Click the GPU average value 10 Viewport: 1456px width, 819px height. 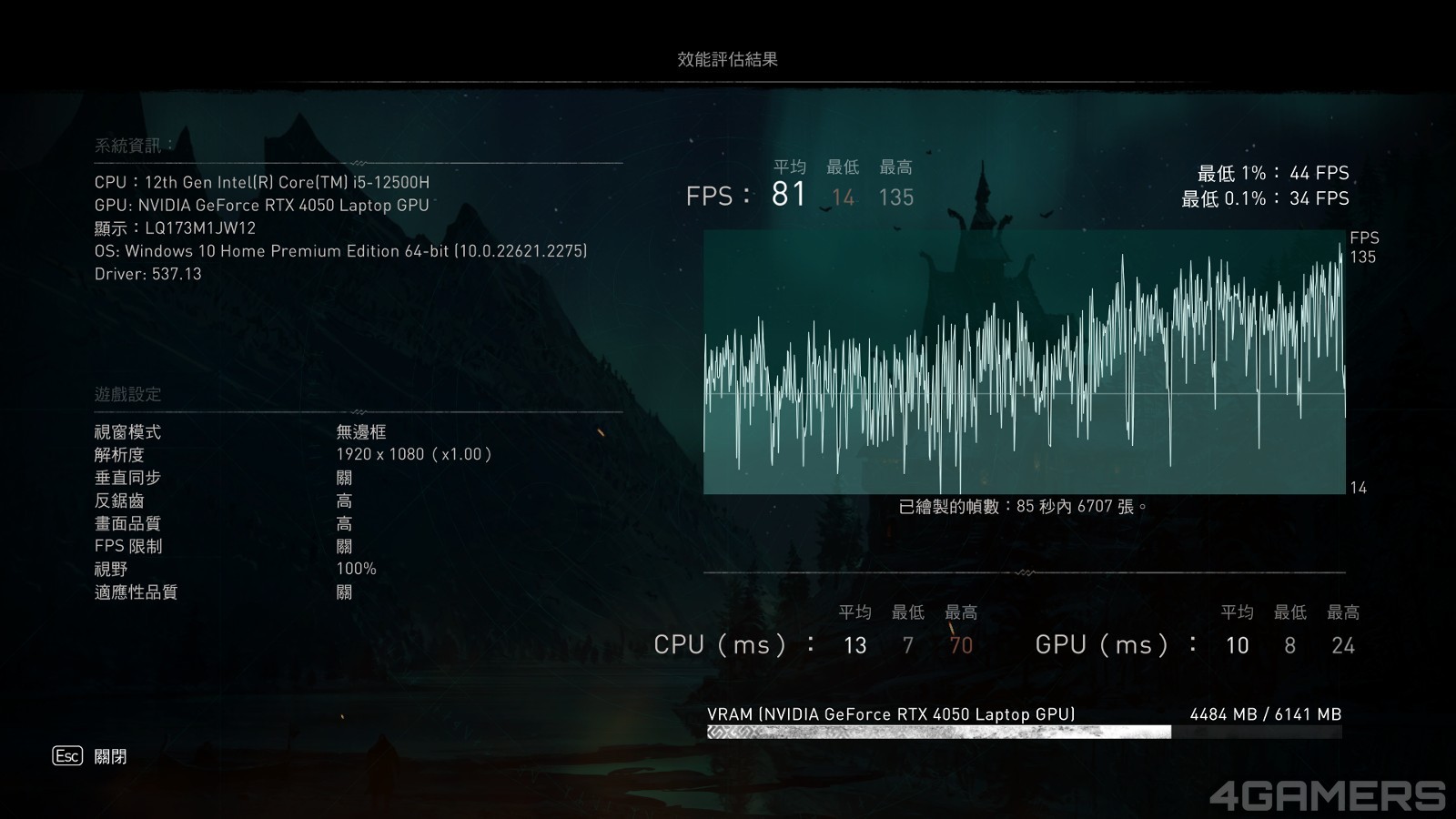tap(1237, 645)
